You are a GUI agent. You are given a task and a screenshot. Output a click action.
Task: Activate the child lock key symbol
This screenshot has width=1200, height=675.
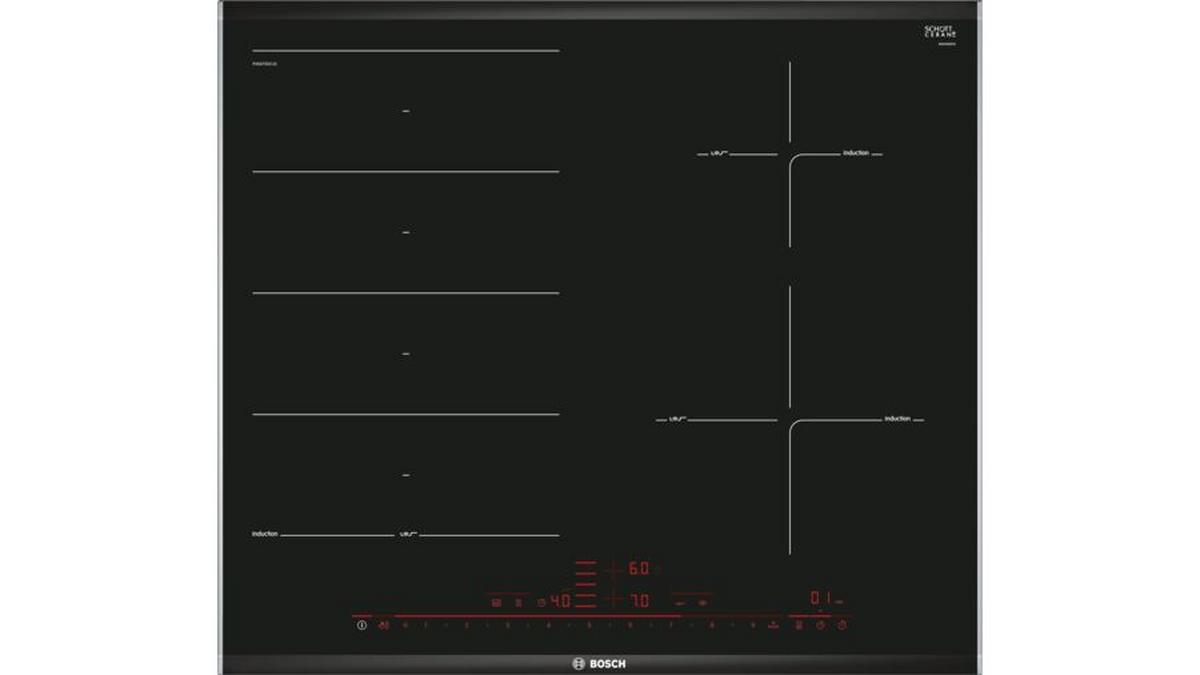click(x=383, y=625)
